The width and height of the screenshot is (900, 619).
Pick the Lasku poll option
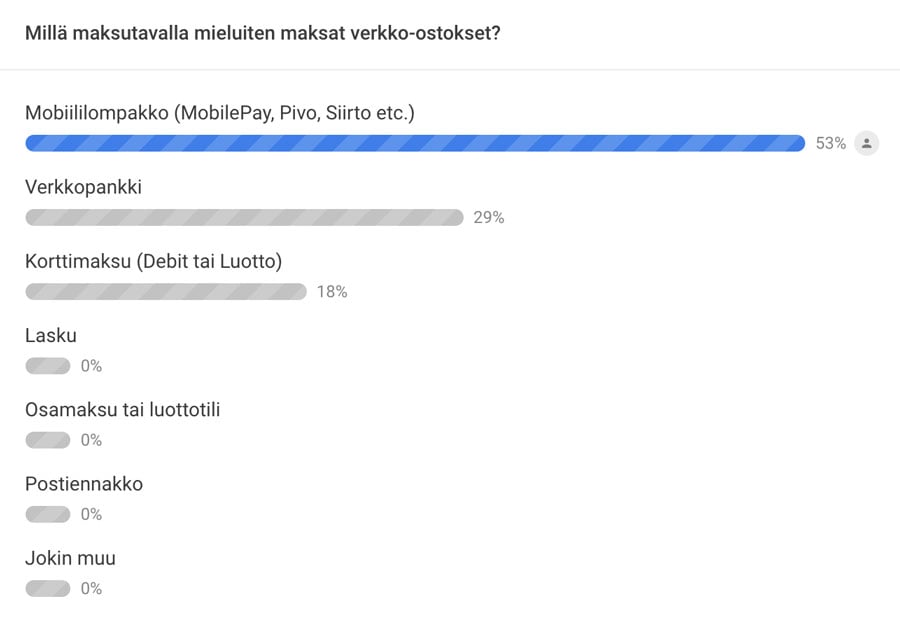coord(51,335)
